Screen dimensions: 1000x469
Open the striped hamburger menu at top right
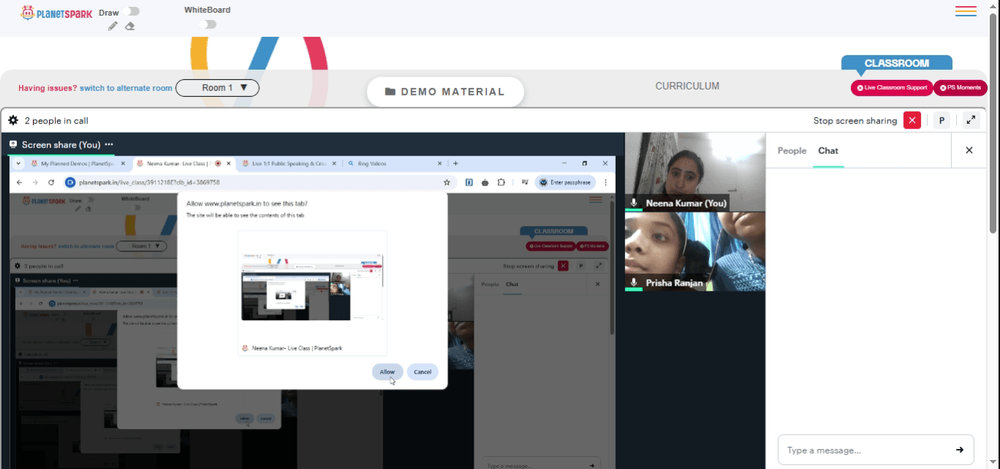click(966, 11)
